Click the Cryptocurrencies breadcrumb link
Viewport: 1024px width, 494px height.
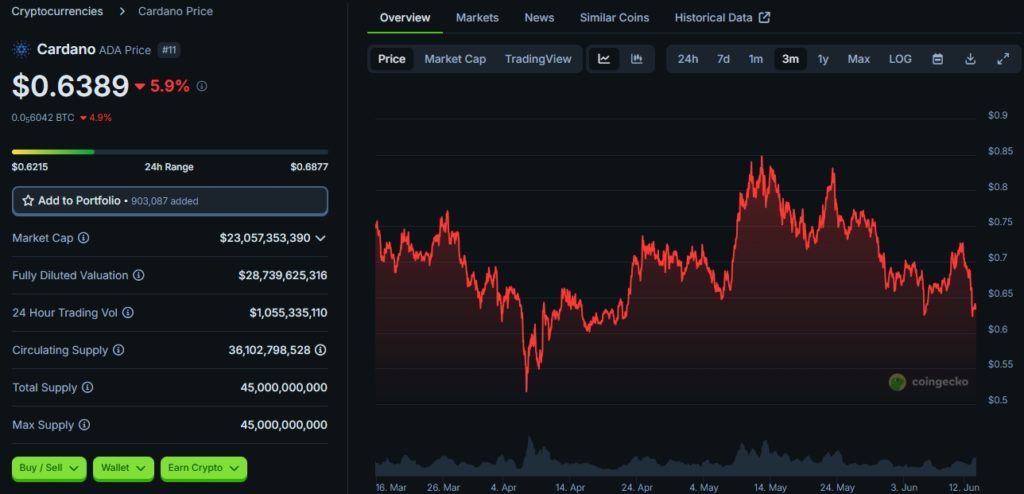click(x=57, y=11)
